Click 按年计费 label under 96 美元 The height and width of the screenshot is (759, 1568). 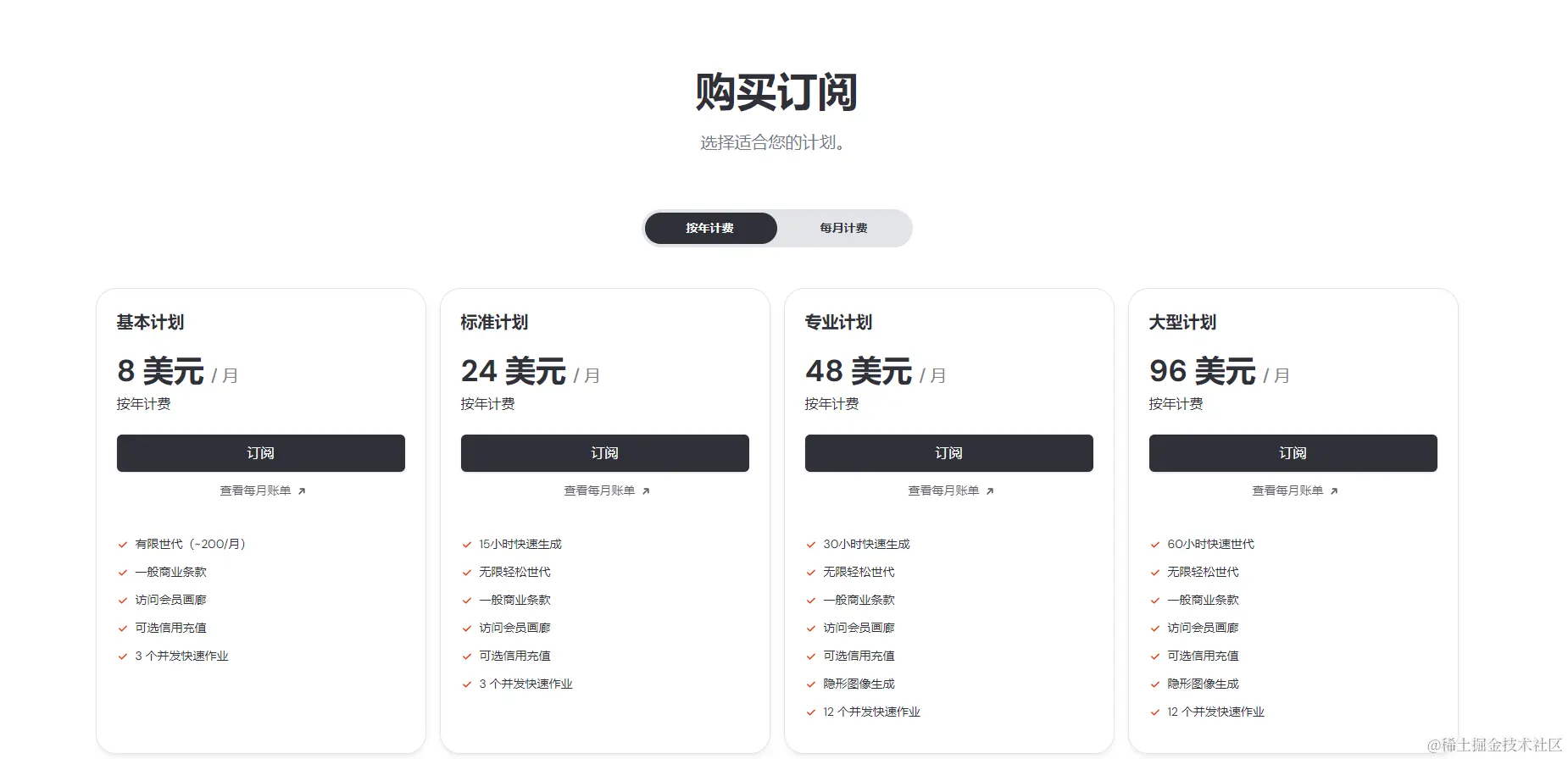click(x=1176, y=404)
